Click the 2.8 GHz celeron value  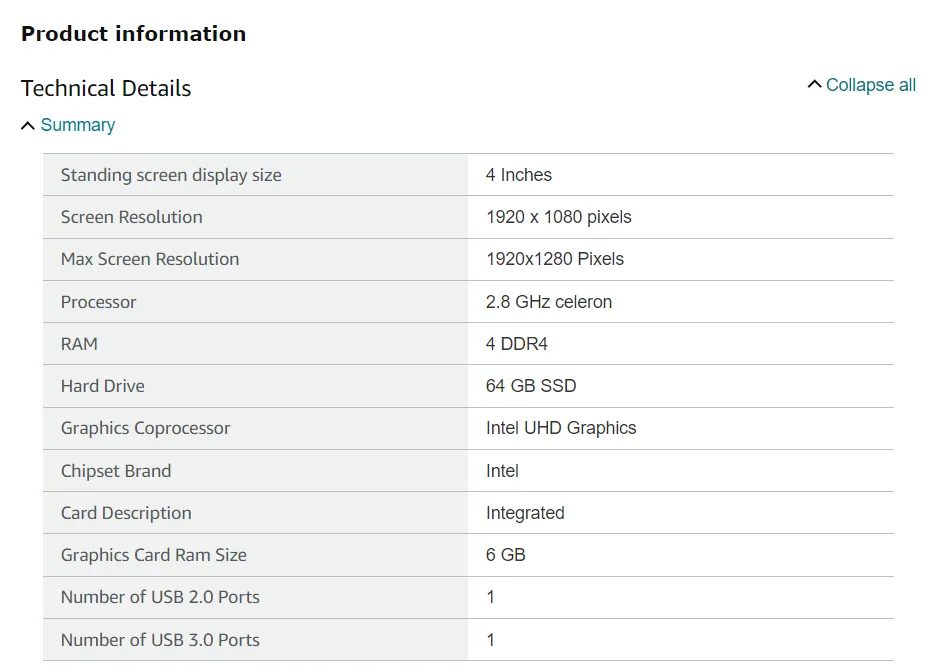coord(549,302)
